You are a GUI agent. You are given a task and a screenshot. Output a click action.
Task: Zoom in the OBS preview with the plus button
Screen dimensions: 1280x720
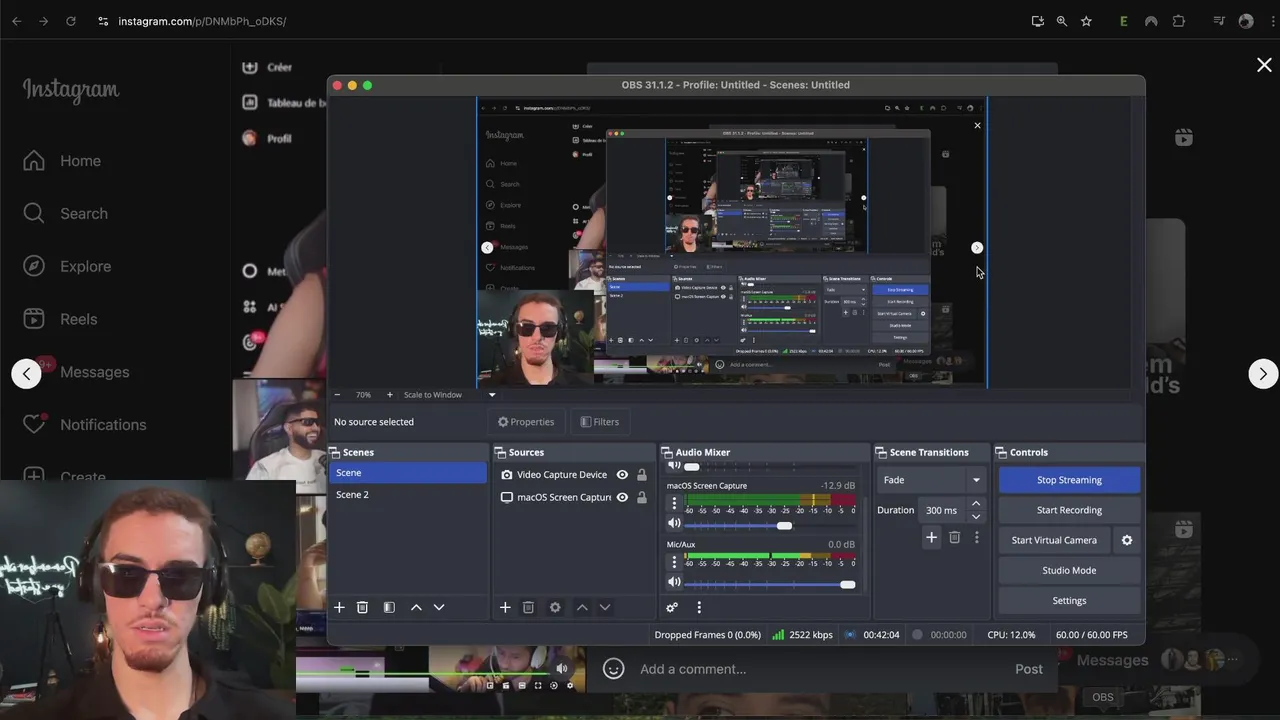click(390, 395)
